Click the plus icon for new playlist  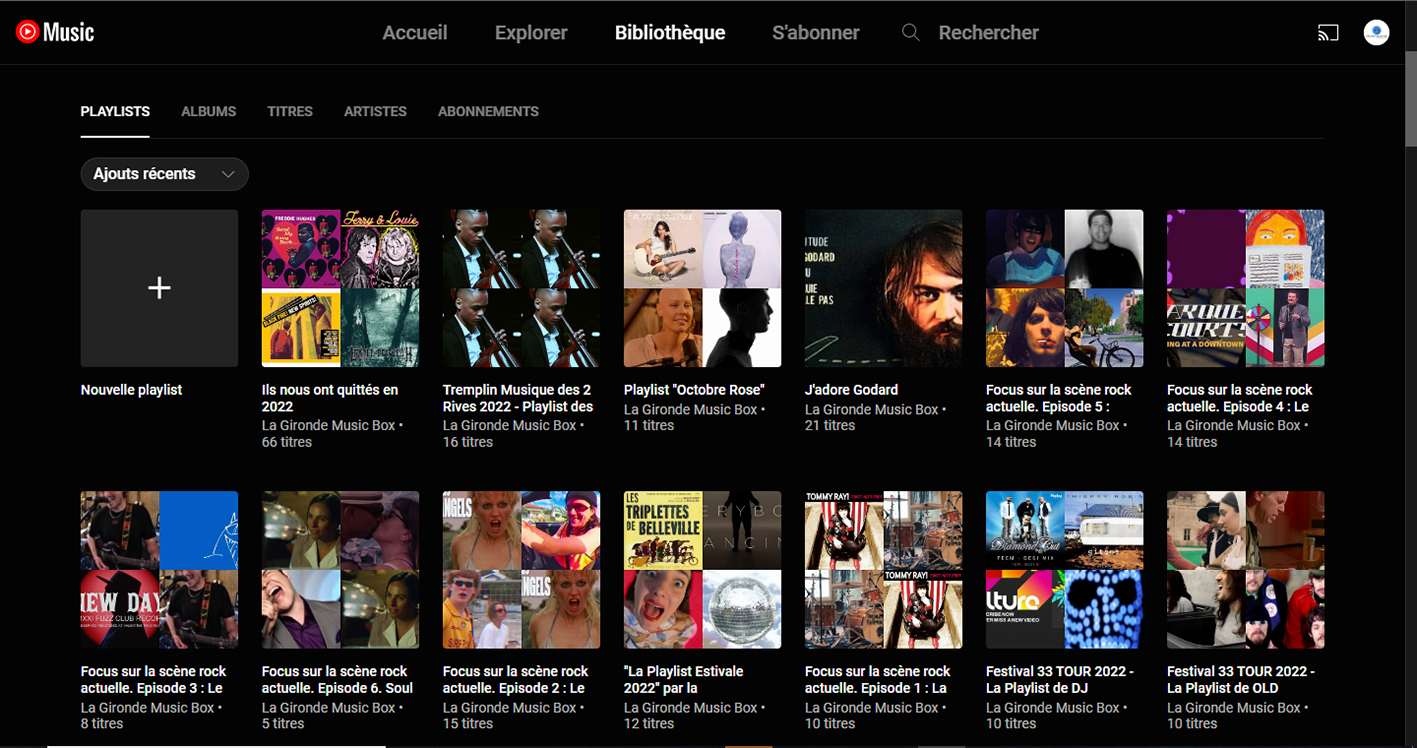[159, 288]
